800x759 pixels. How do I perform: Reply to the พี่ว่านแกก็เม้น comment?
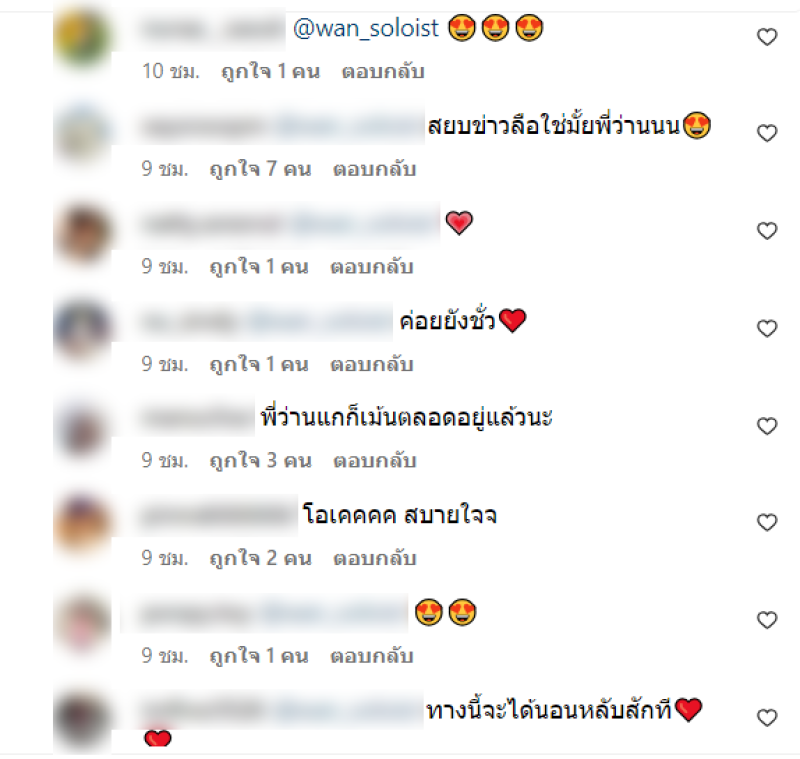(x=374, y=461)
